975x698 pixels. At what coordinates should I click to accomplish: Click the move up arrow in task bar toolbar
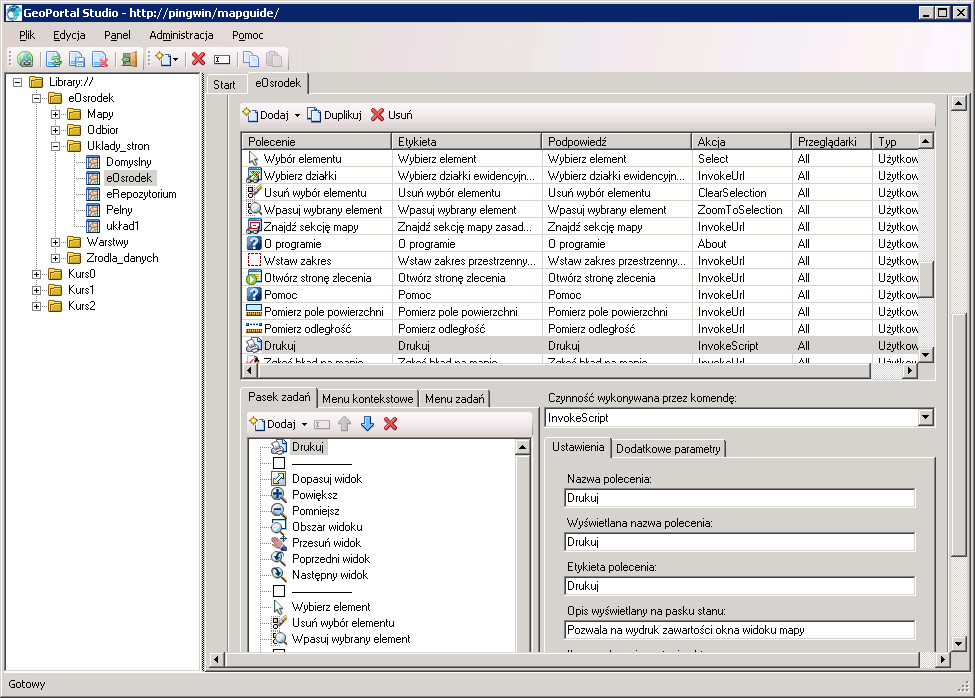[x=344, y=424]
